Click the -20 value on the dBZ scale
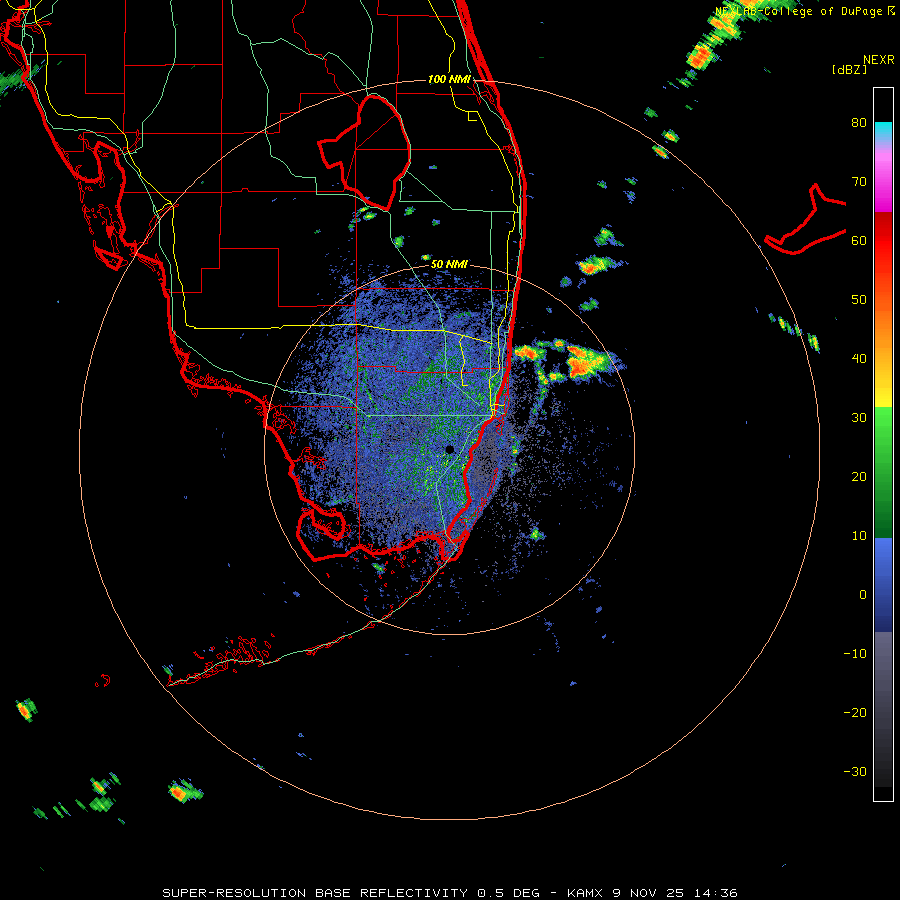The width and height of the screenshot is (900, 900). [855, 713]
